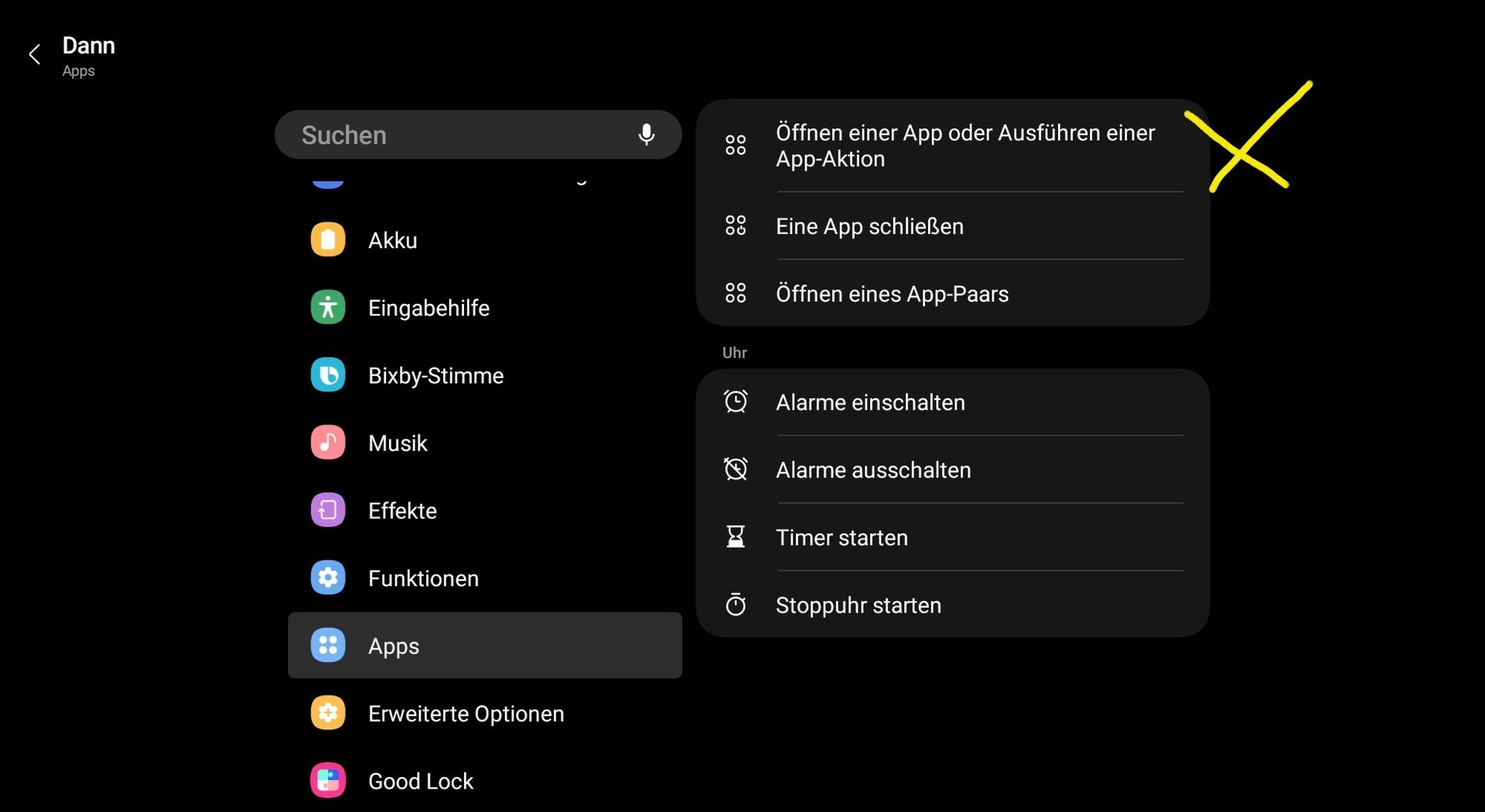Open the Funktionen gear icon
The height and width of the screenshot is (812, 1485).
[x=328, y=578]
